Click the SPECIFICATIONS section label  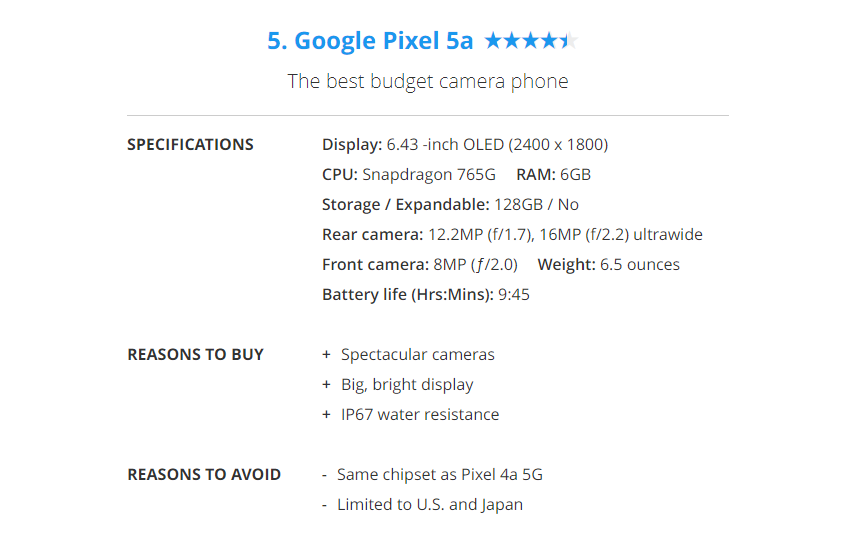coord(190,145)
